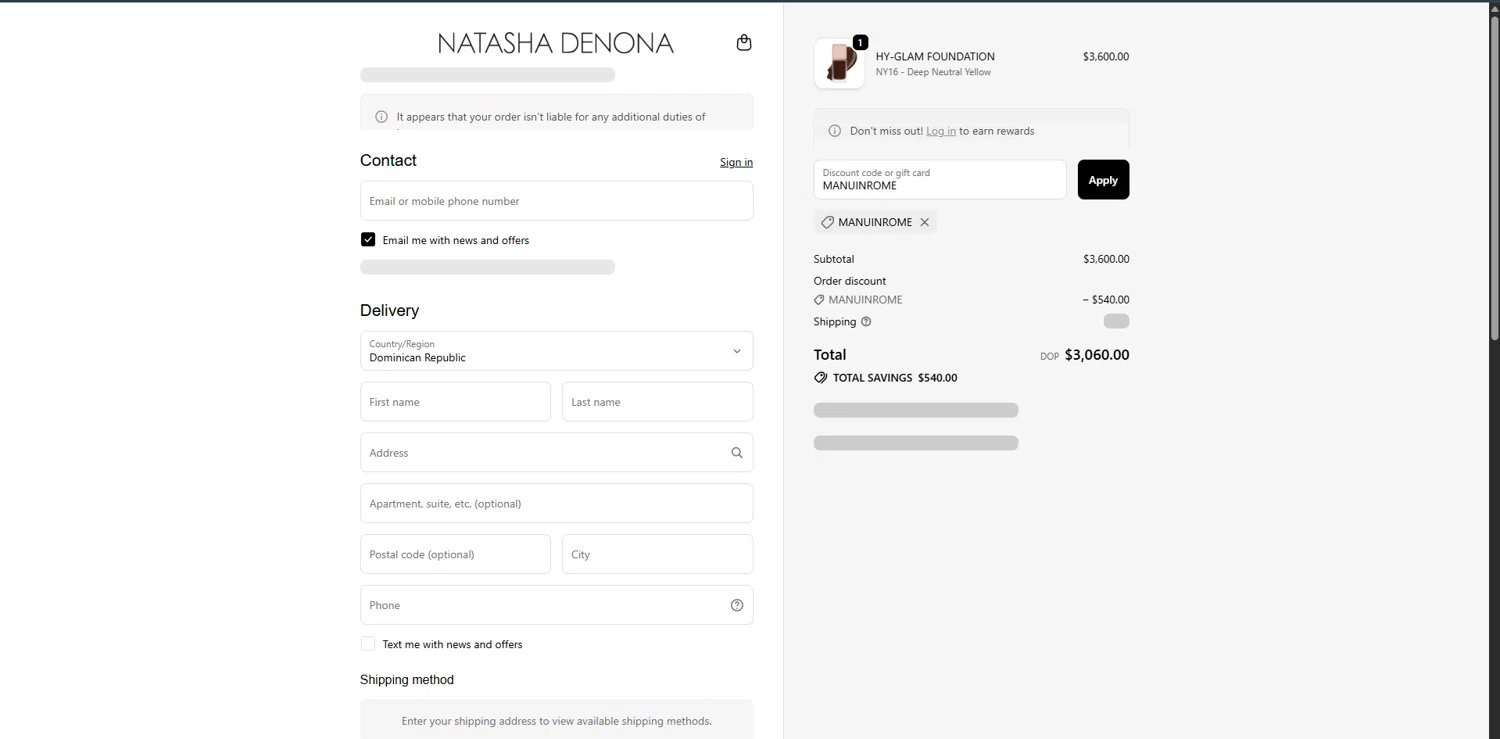The width and height of the screenshot is (1500, 739).
Task: Click the NY16 - Deep Neutral Yellow shade text
Action: click(933, 72)
